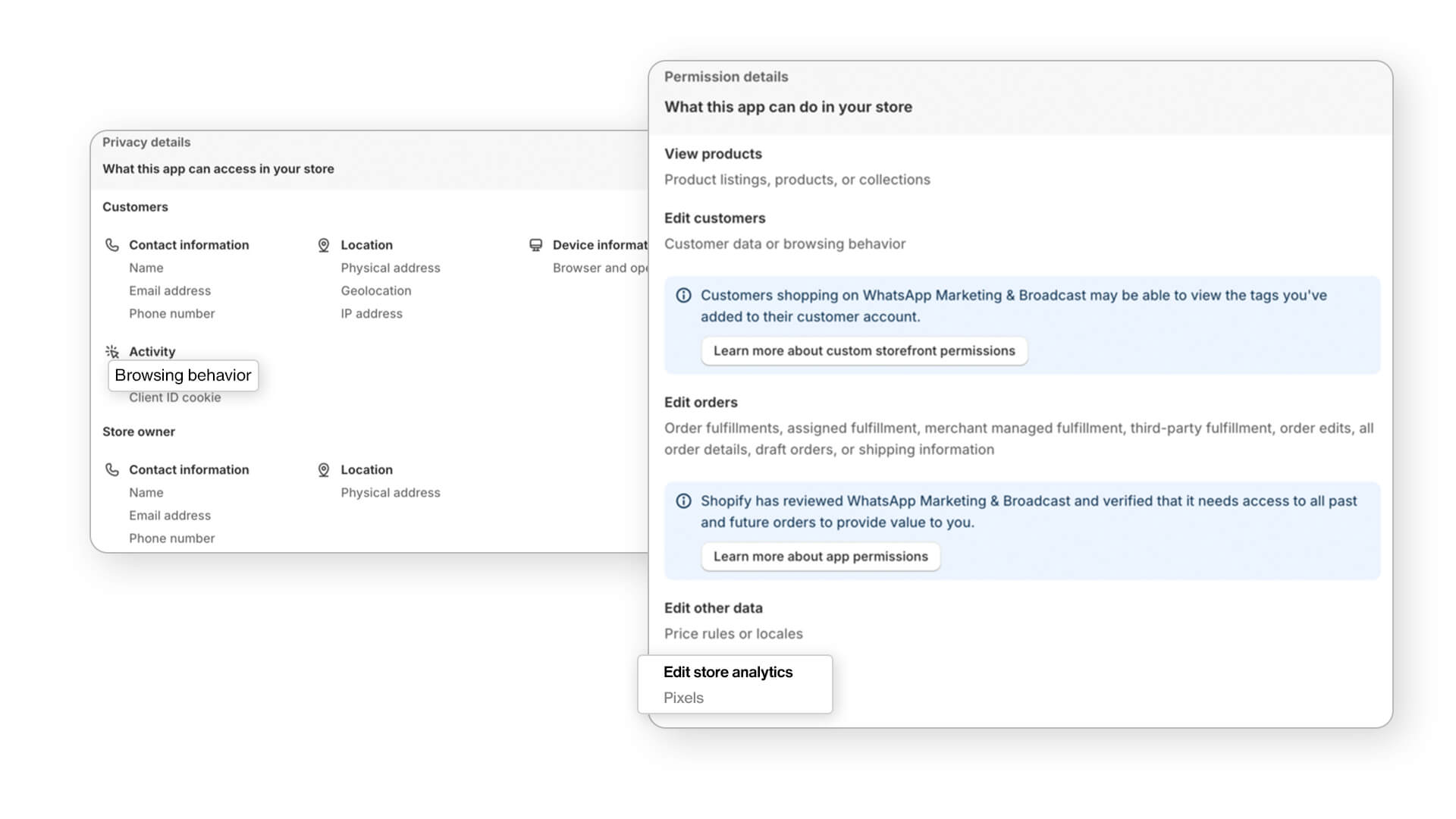The width and height of the screenshot is (1456, 819).
Task: Click the View products heading
Action: pos(713,153)
